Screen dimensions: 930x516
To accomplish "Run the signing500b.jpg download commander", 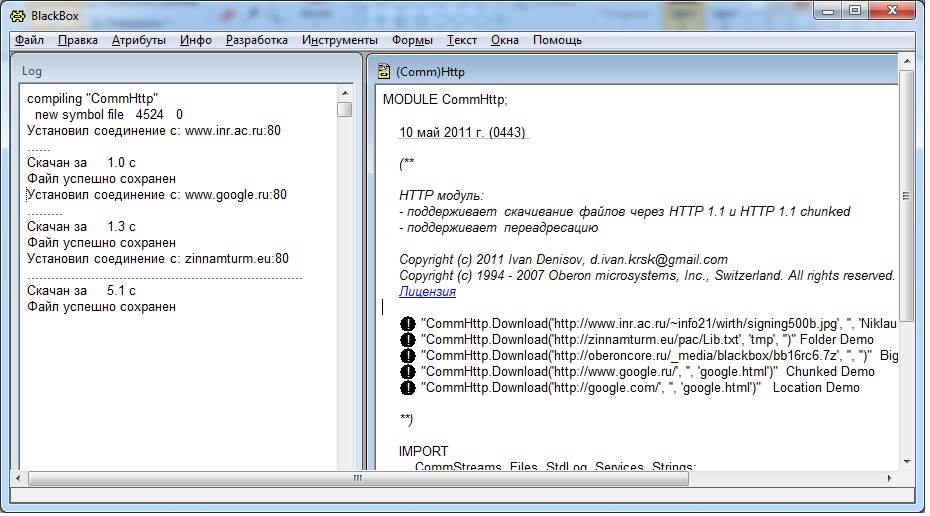I will 407,324.
